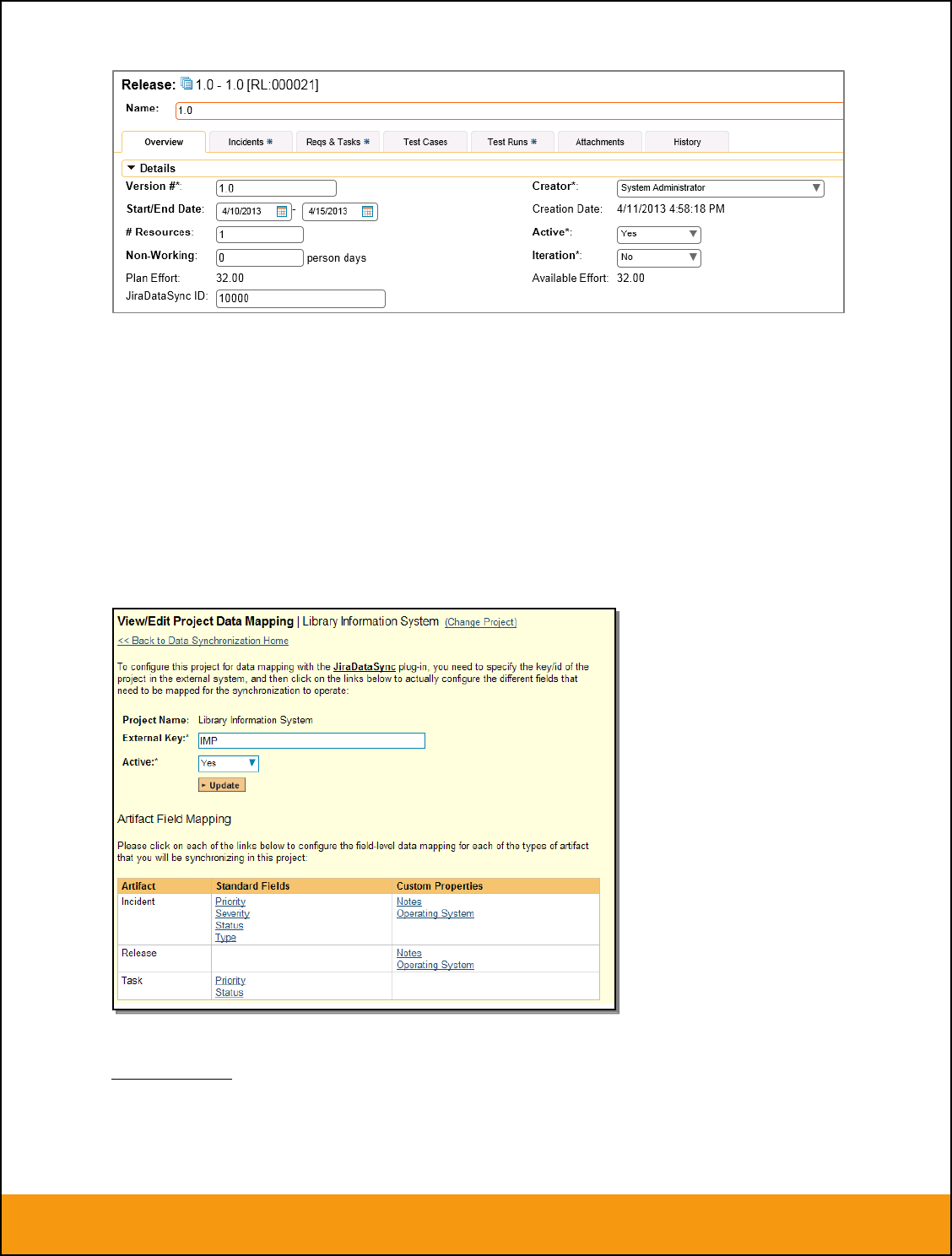Click the Artifact Field Mapping heading
Screen dimensions: 952x1256
(174, 819)
